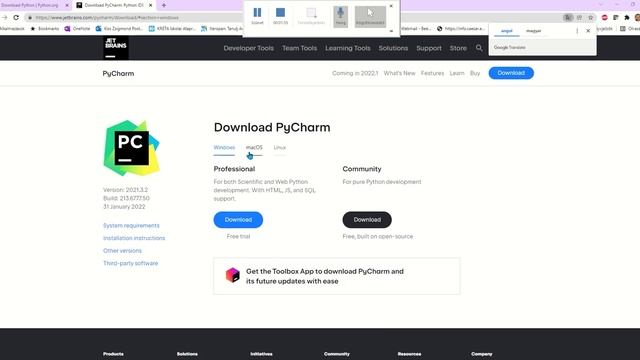Open the Features page

[432, 73]
